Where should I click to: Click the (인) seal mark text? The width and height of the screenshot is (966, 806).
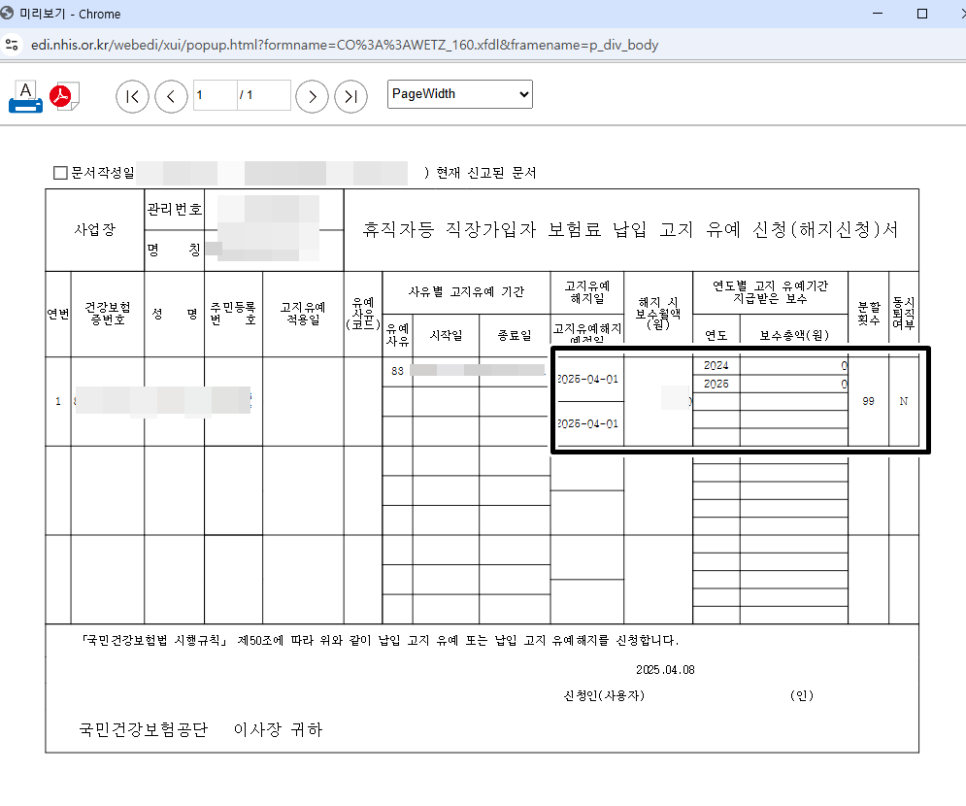click(x=802, y=696)
